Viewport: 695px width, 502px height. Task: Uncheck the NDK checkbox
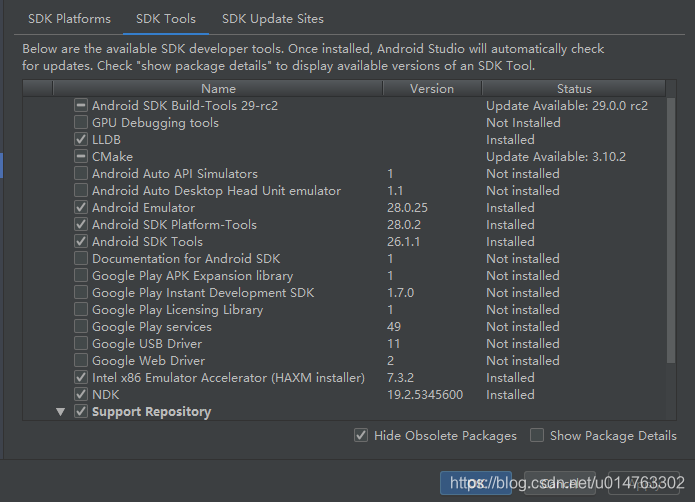(81, 394)
